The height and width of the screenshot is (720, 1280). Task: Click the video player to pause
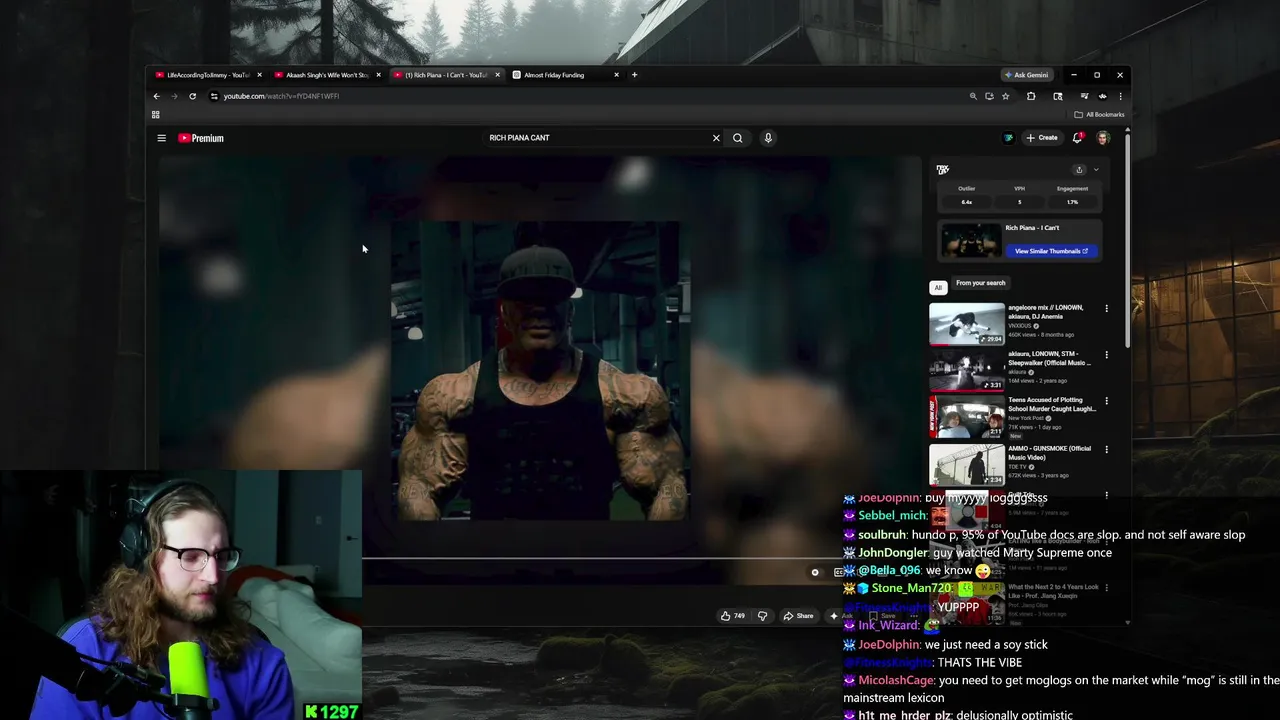click(540, 370)
